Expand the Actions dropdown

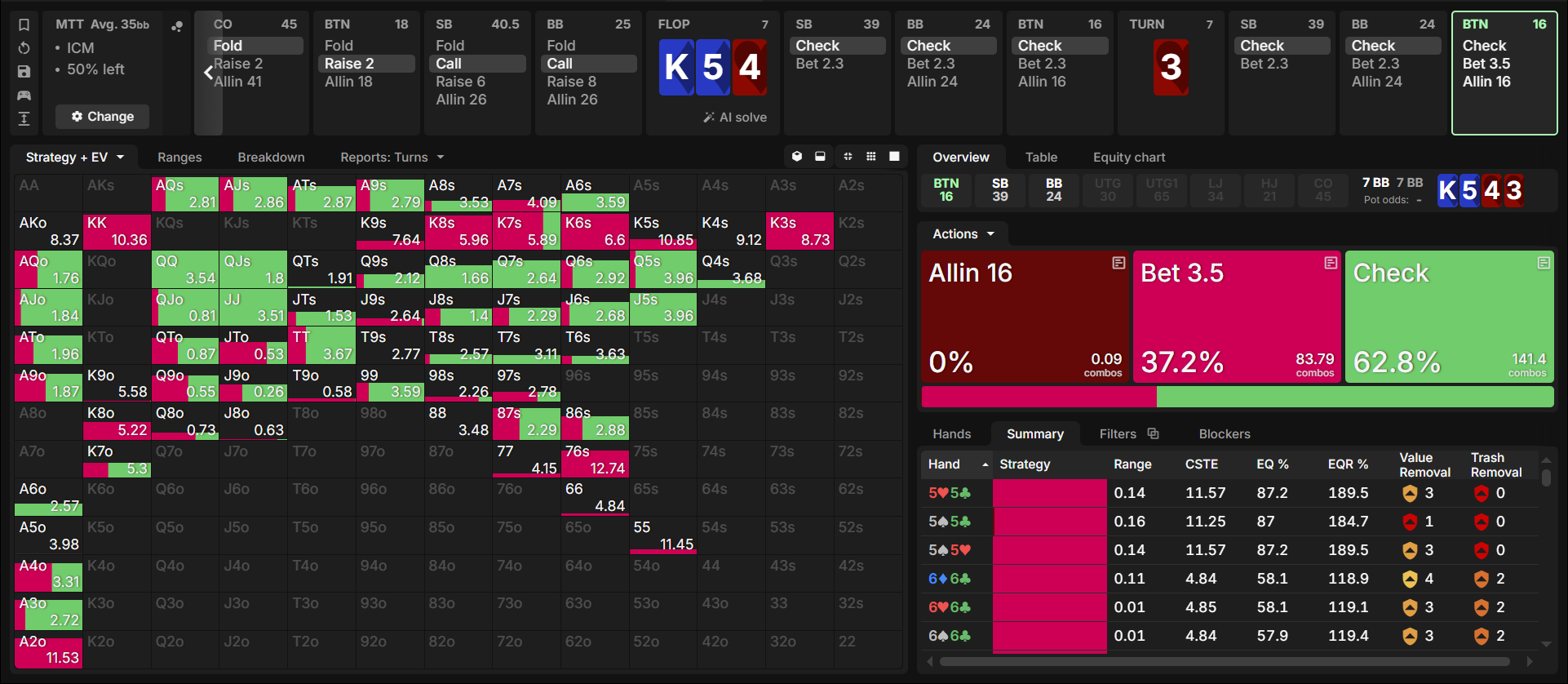(x=963, y=234)
